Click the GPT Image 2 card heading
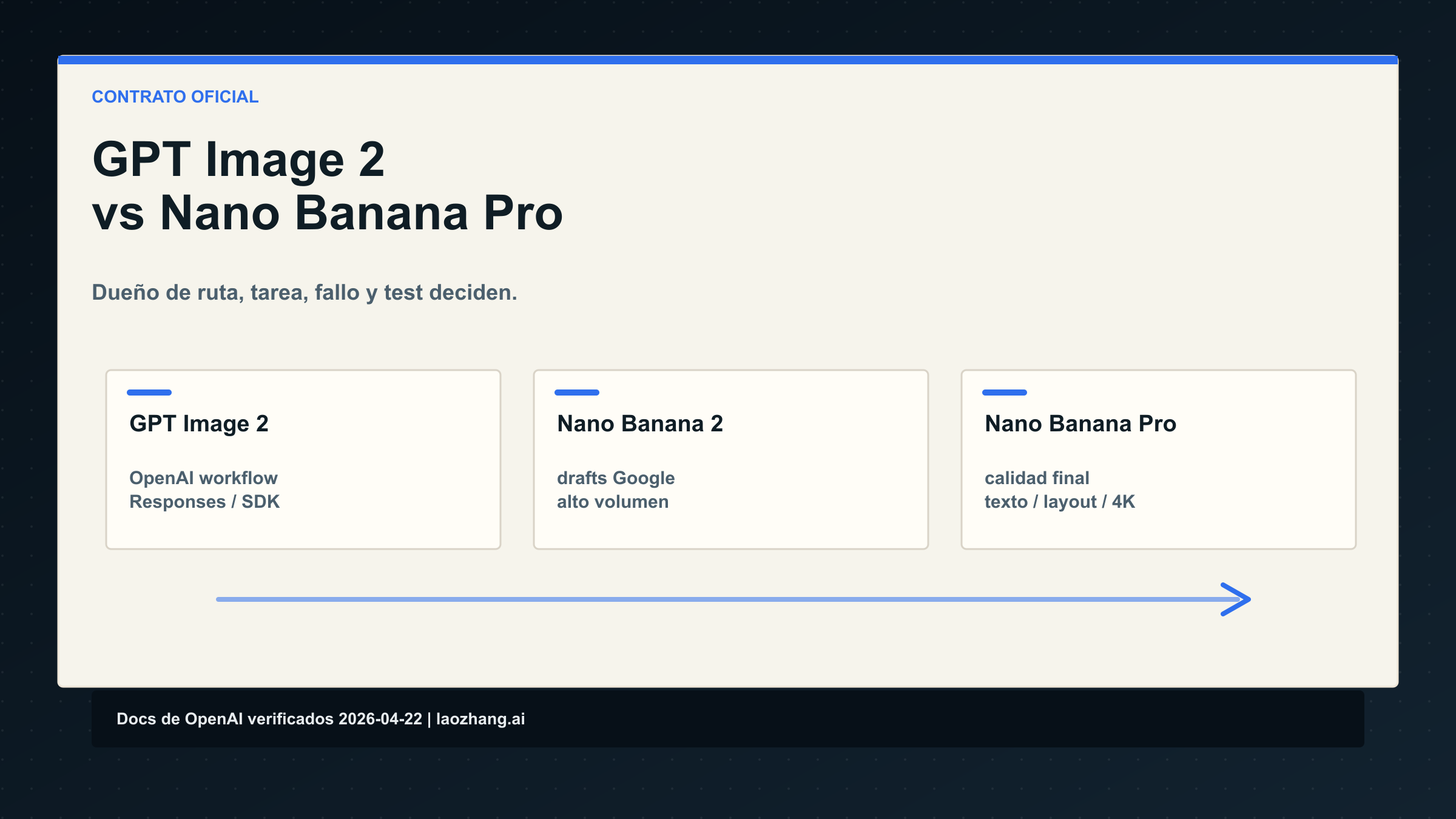1456x819 pixels. click(200, 423)
